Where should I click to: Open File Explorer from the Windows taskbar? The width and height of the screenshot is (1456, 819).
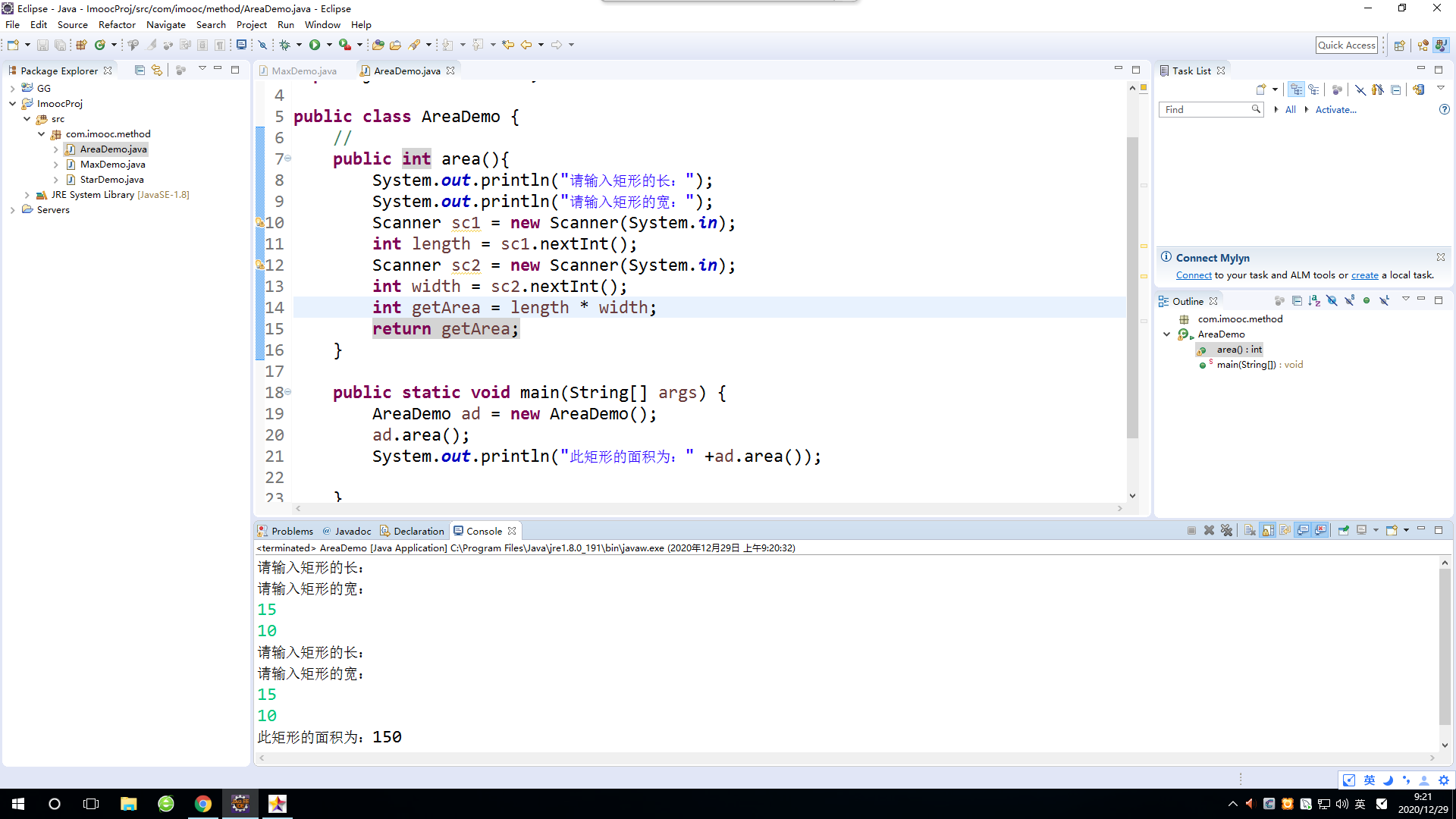tap(129, 804)
